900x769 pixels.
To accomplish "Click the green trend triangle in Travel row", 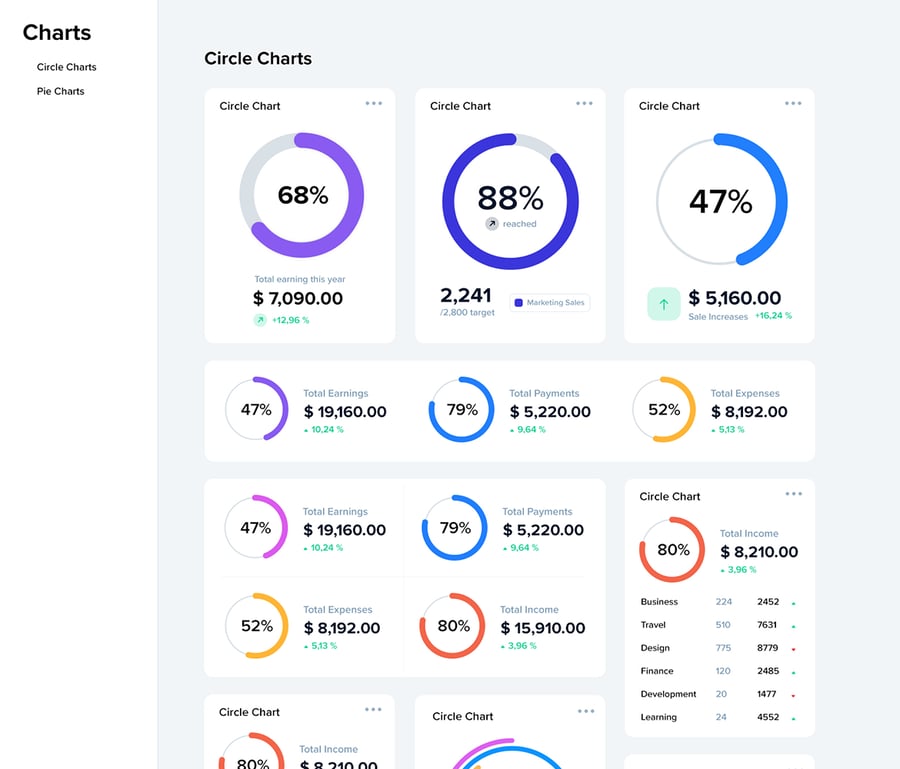I will click(793, 626).
